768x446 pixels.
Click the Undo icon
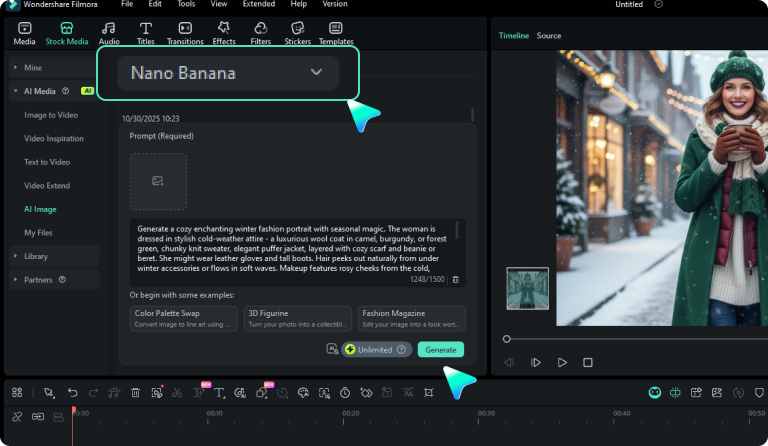(72, 393)
